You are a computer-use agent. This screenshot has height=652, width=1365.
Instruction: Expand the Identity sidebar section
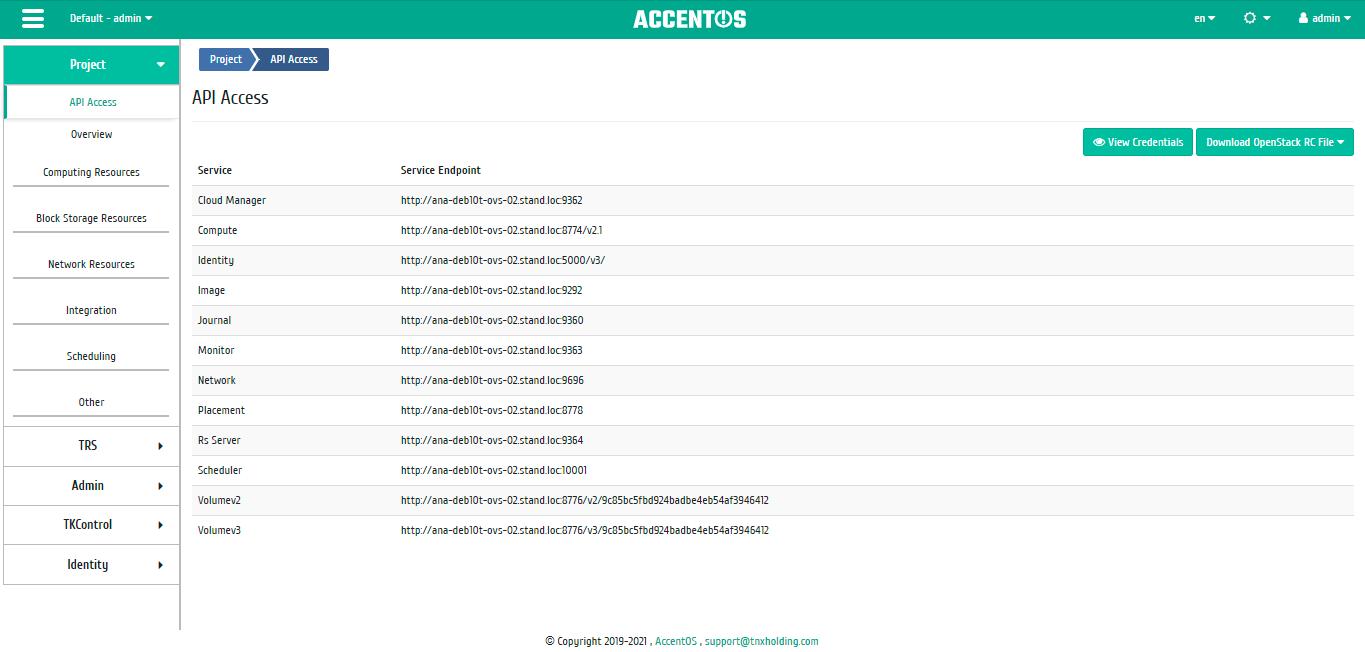pyautogui.click(x=92, y=564)
